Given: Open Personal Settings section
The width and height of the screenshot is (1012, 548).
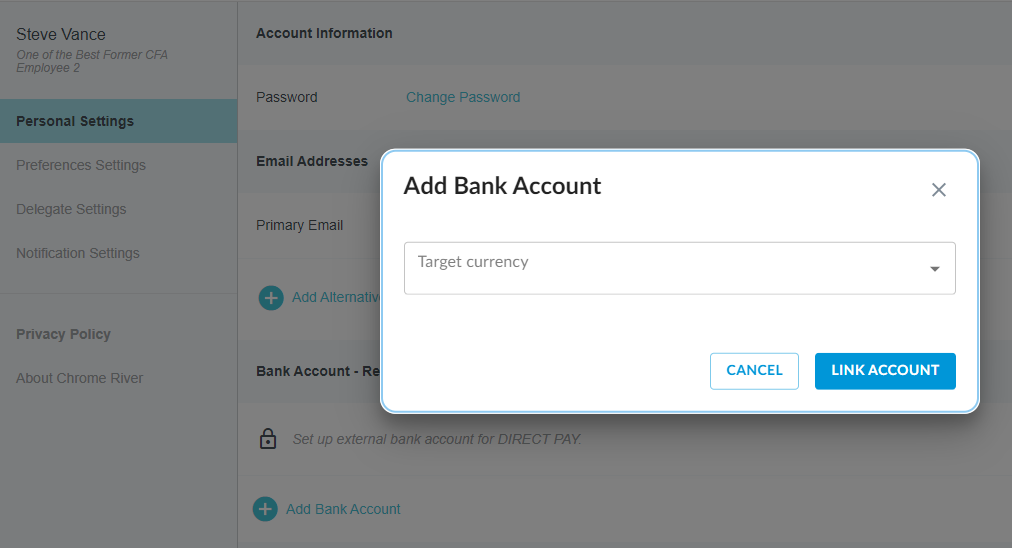Looking at the screenshot, I should coord(75,121).
